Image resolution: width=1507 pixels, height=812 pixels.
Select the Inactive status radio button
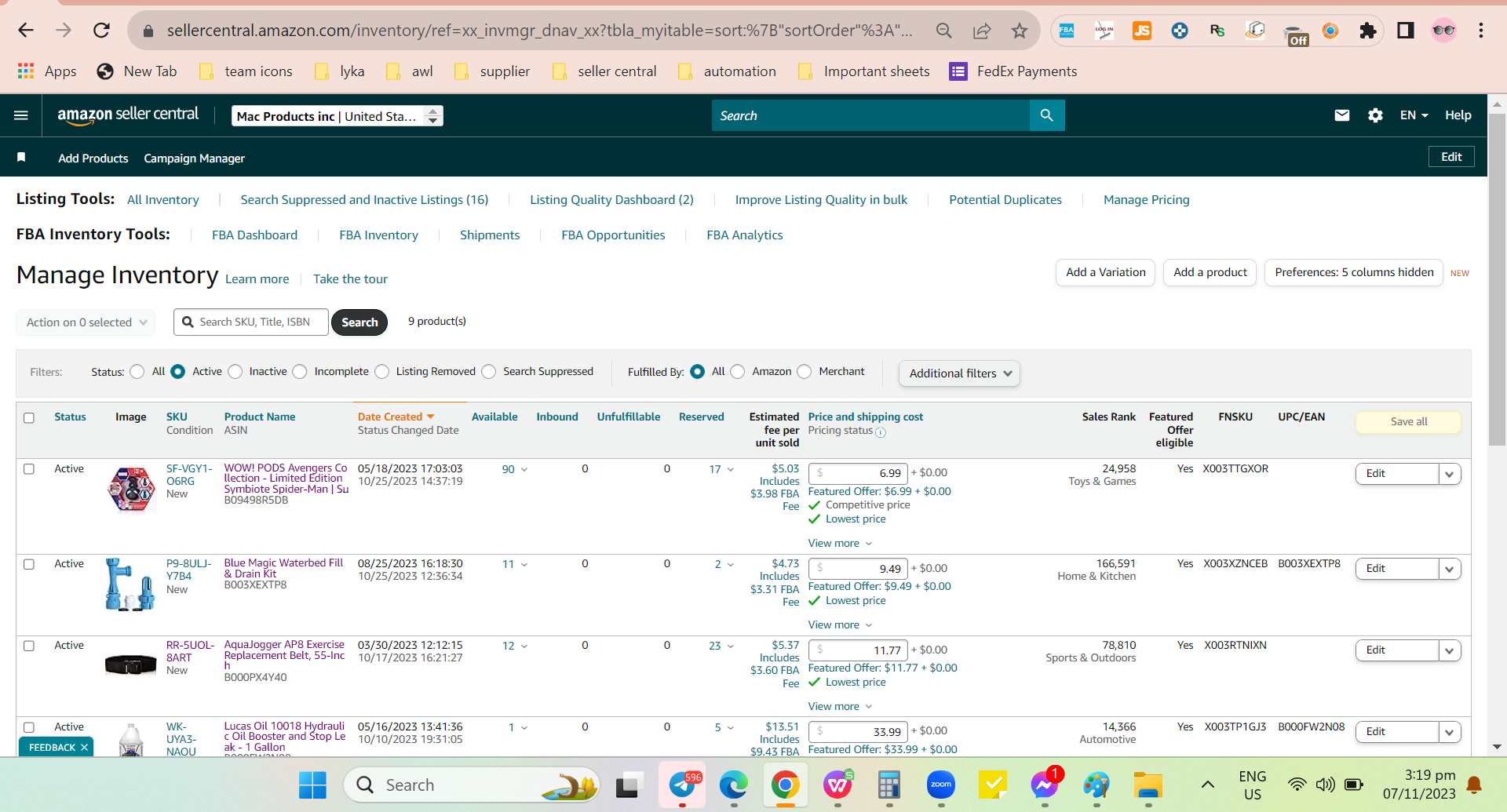click(x=235, y=372)
